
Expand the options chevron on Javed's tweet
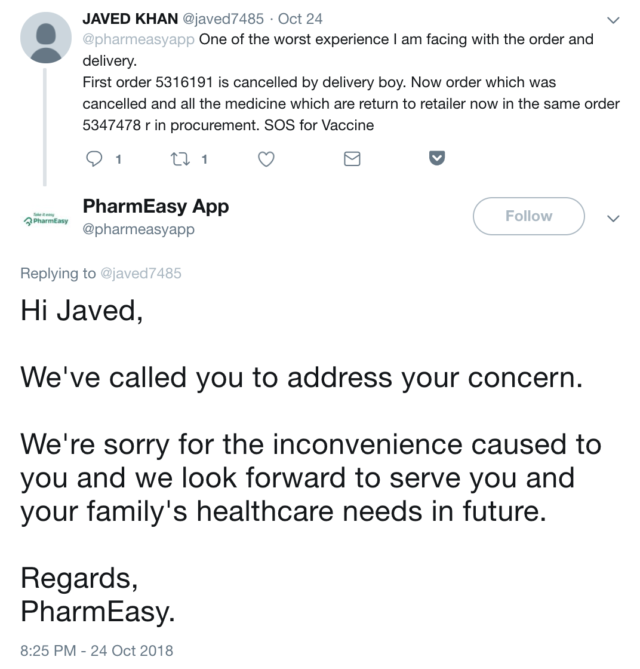click(x=613, y=20)
